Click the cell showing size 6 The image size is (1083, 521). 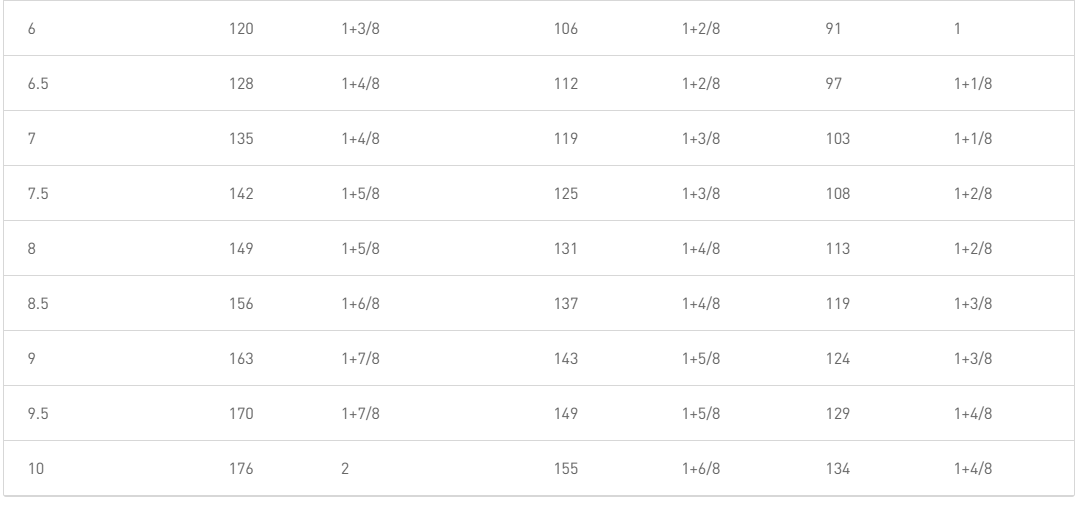pyautogui.click(x=32, y=29)
